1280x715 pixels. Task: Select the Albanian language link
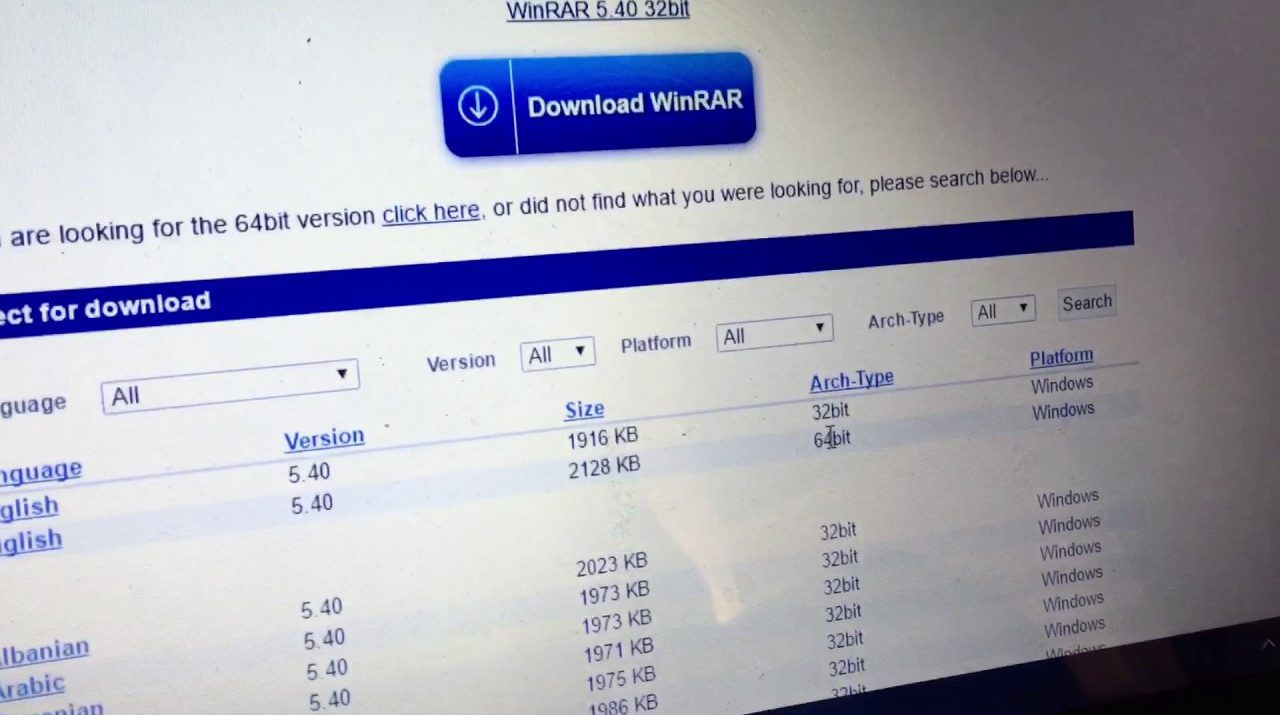(x=44, y=651)
